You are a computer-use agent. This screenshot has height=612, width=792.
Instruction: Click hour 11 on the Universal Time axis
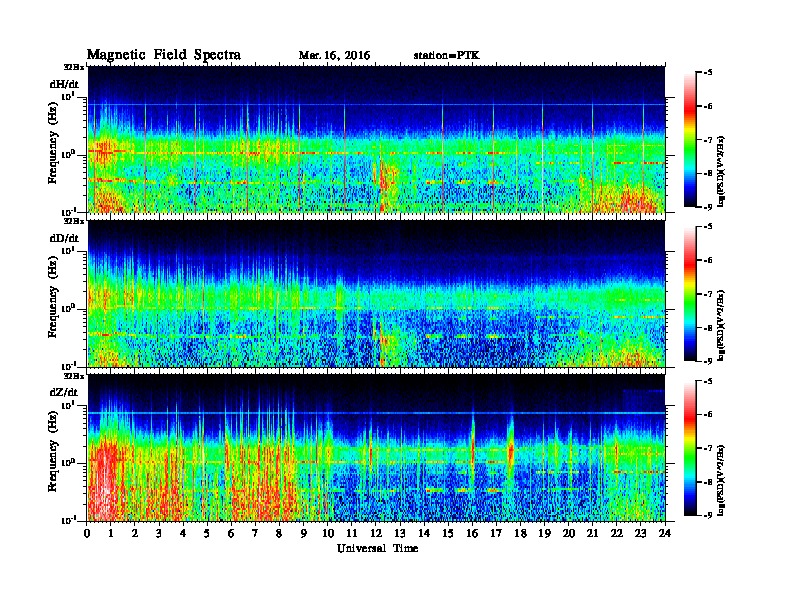[352, 534]
